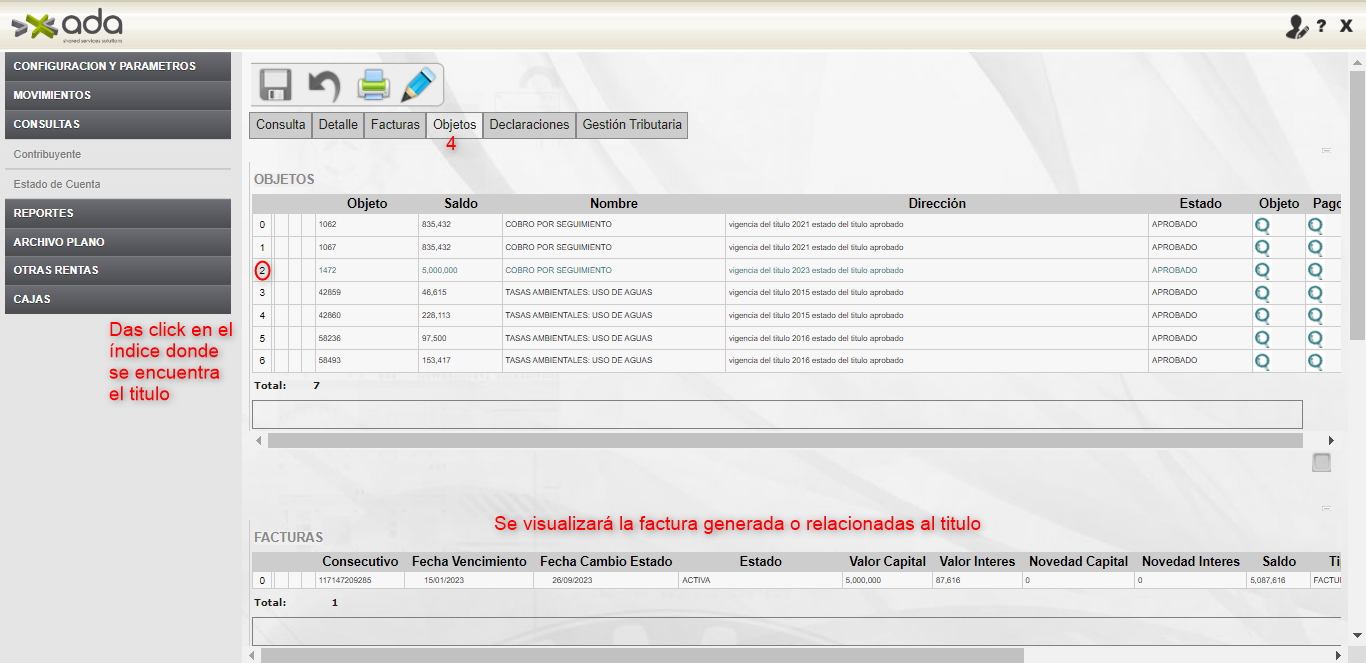
Task: Collapse the FACTURAS section
Action: (x=1326, y=509)
